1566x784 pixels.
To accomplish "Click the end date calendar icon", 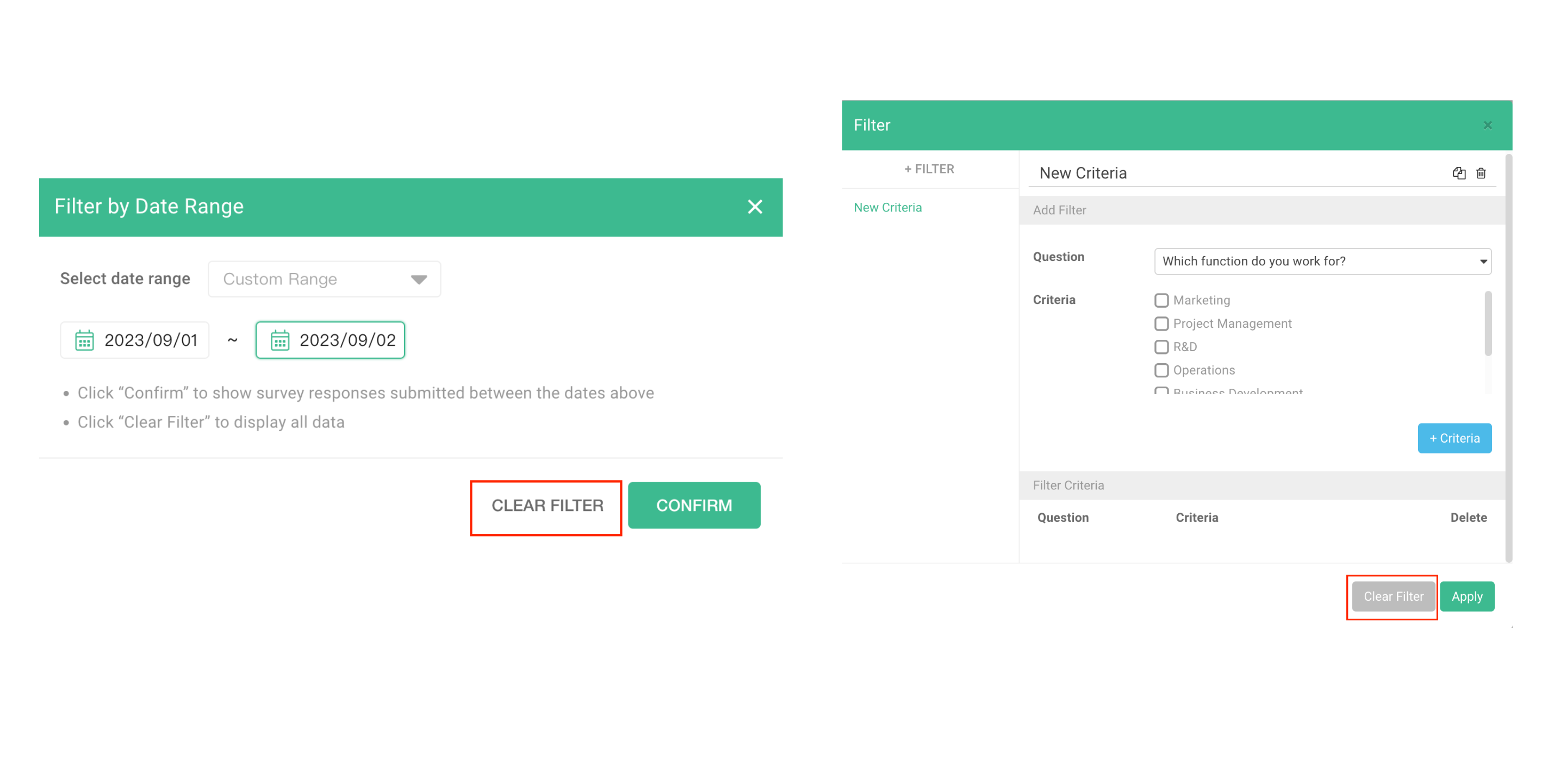I will point(279,340).
